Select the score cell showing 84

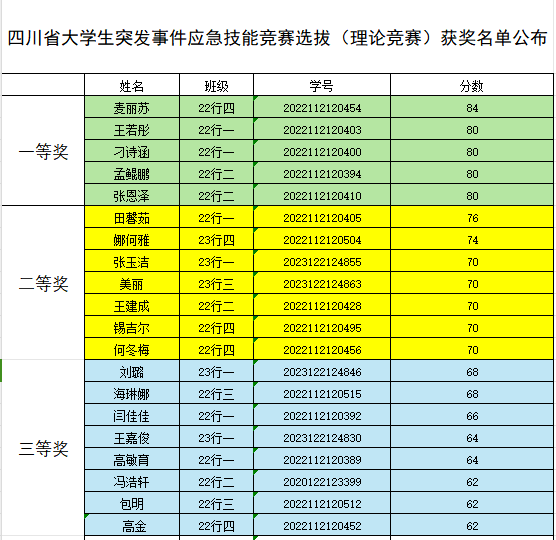[472, 107]
